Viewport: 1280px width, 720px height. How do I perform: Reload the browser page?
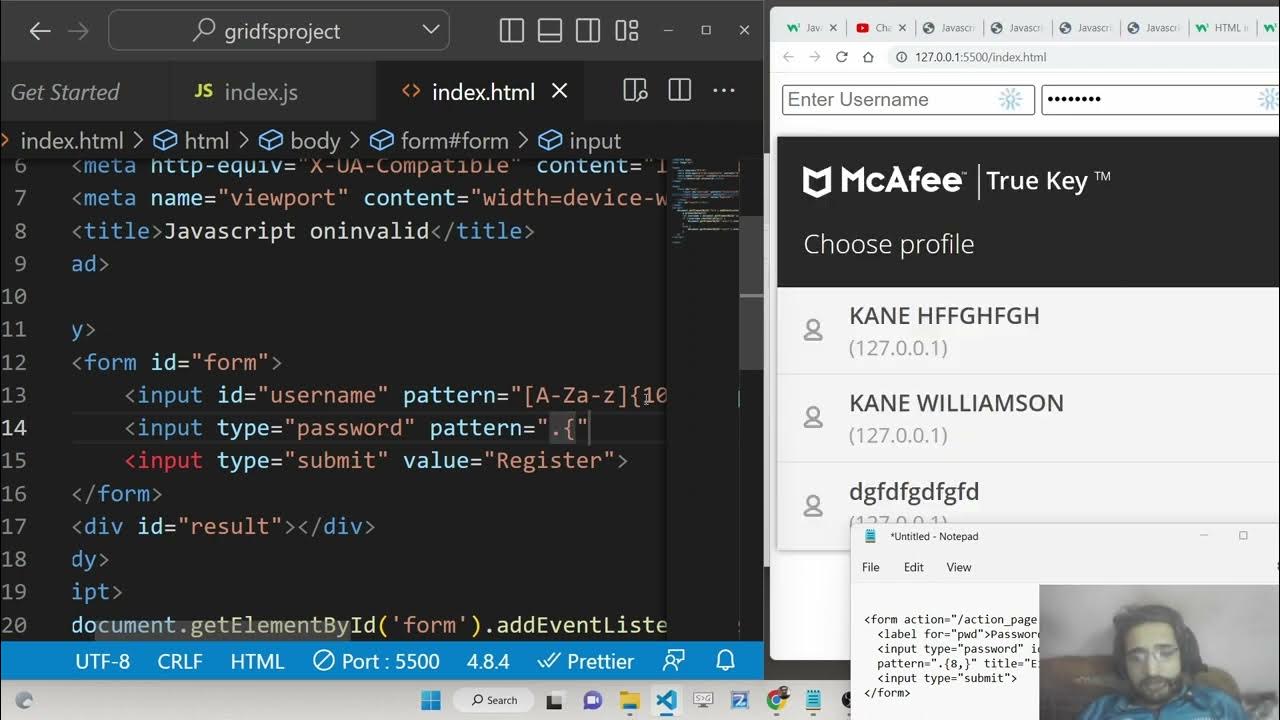pos(841,57)
